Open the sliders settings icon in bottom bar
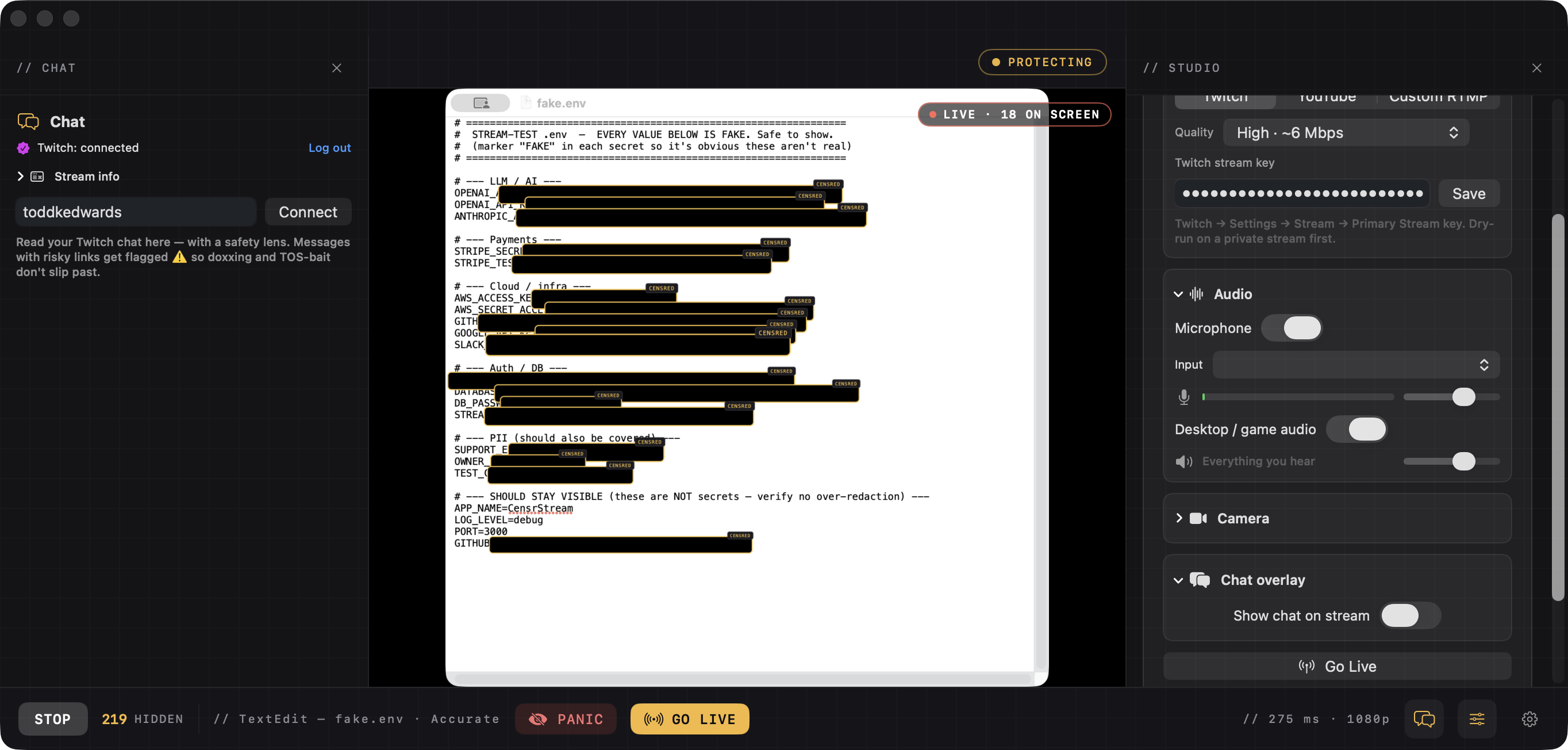The image size is (1568, 750). pos(1477,719)
